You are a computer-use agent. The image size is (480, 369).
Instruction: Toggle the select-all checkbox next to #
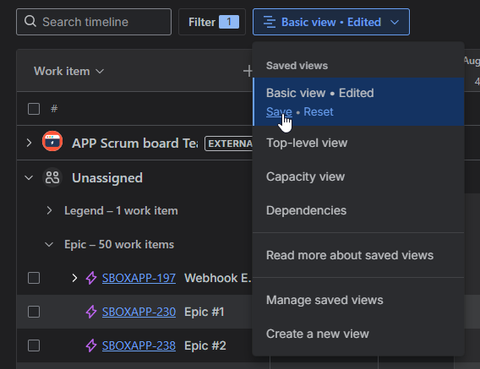point(34,109)
